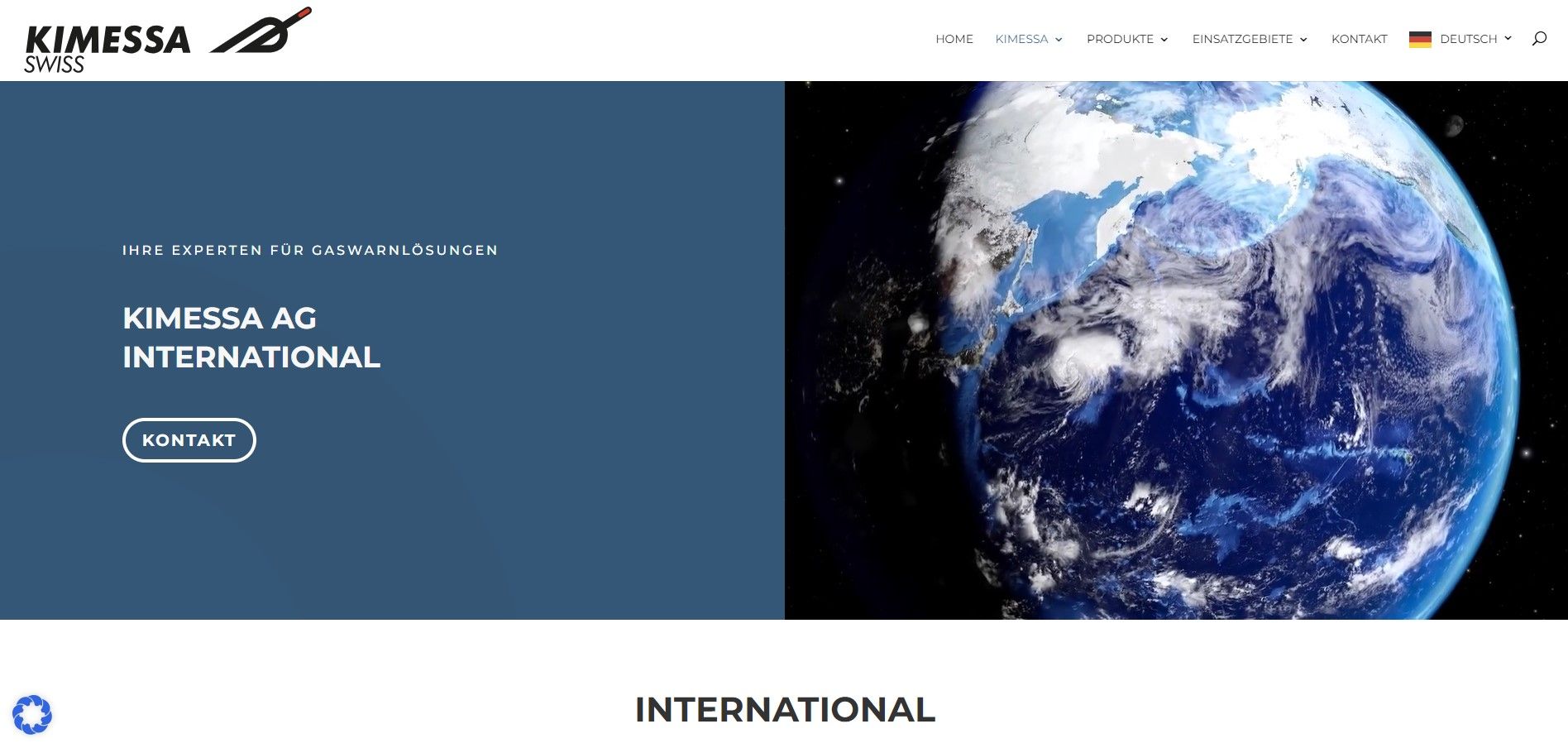Open the EINSATZGEBIETE menu item
This screenshot has width=1568, height=748.
[1242, 39]
